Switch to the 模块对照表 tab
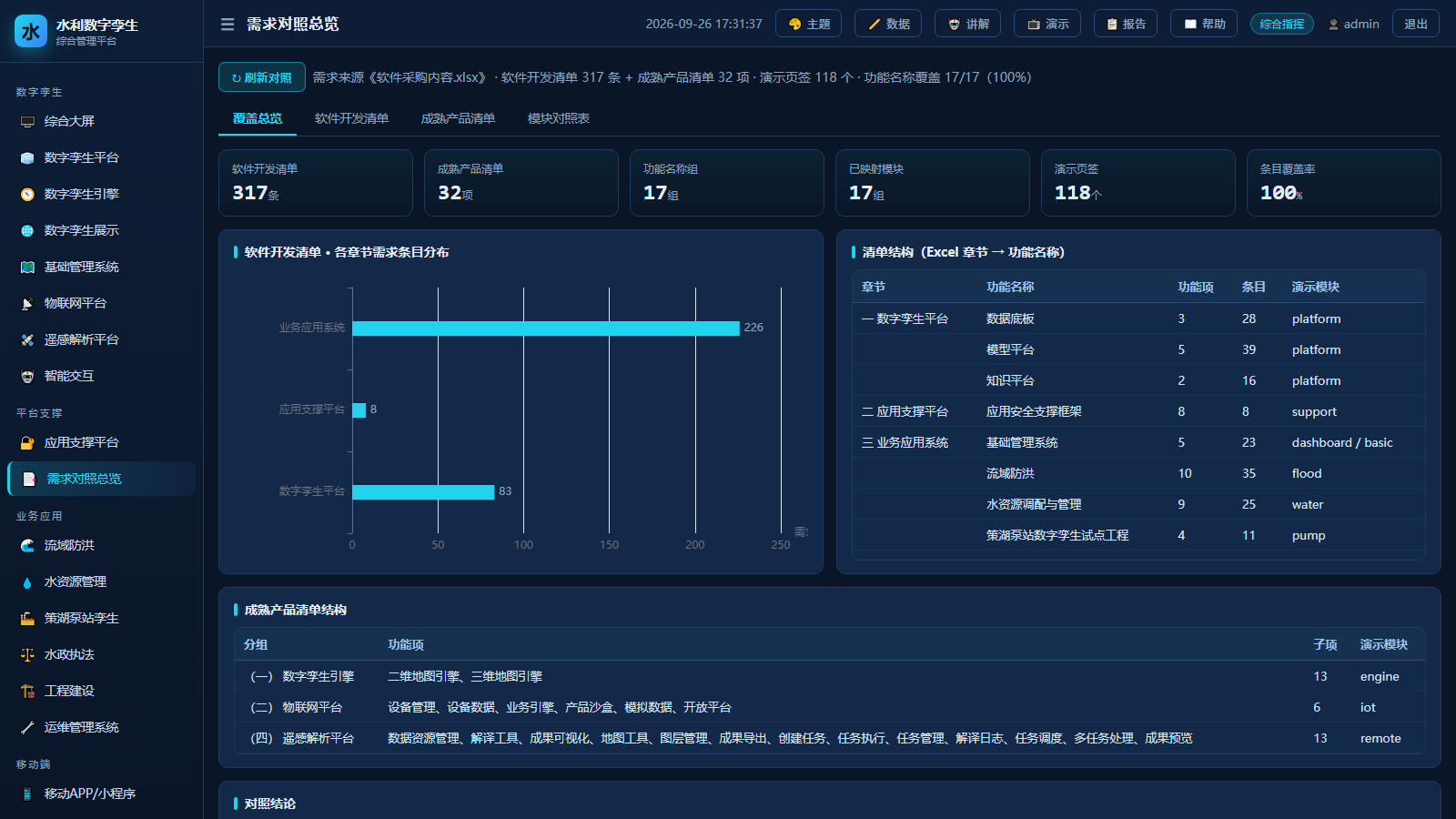 tap(559, 118)
